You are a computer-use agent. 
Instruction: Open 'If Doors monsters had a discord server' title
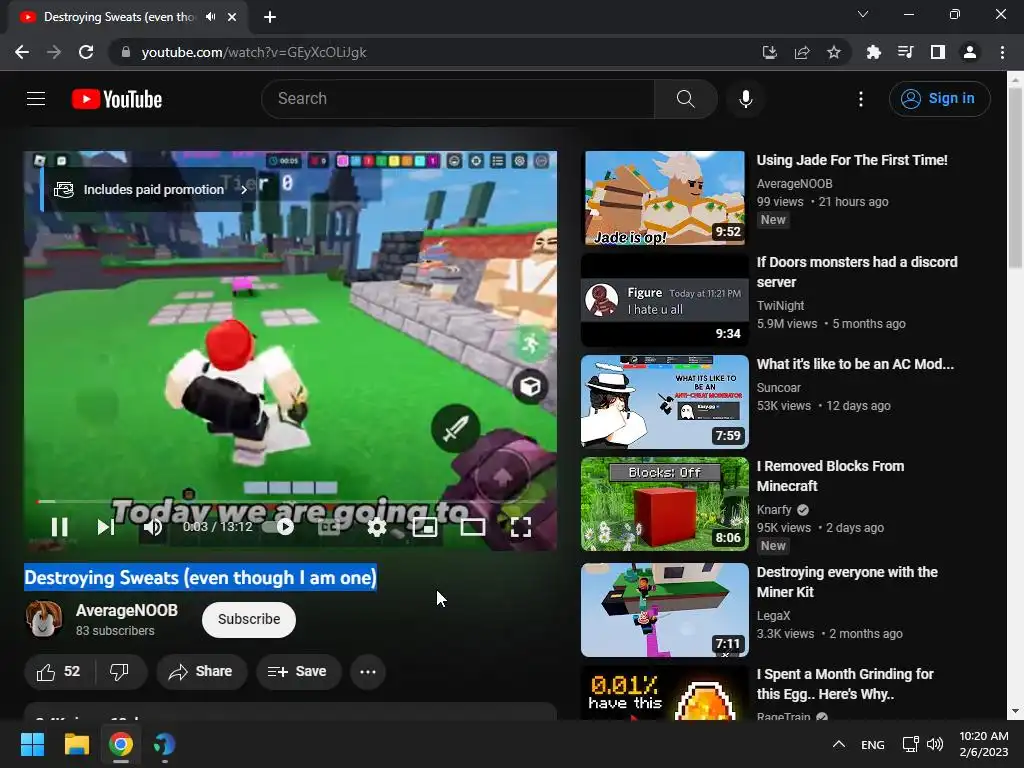pyautogui.click(x=857, y=272)
